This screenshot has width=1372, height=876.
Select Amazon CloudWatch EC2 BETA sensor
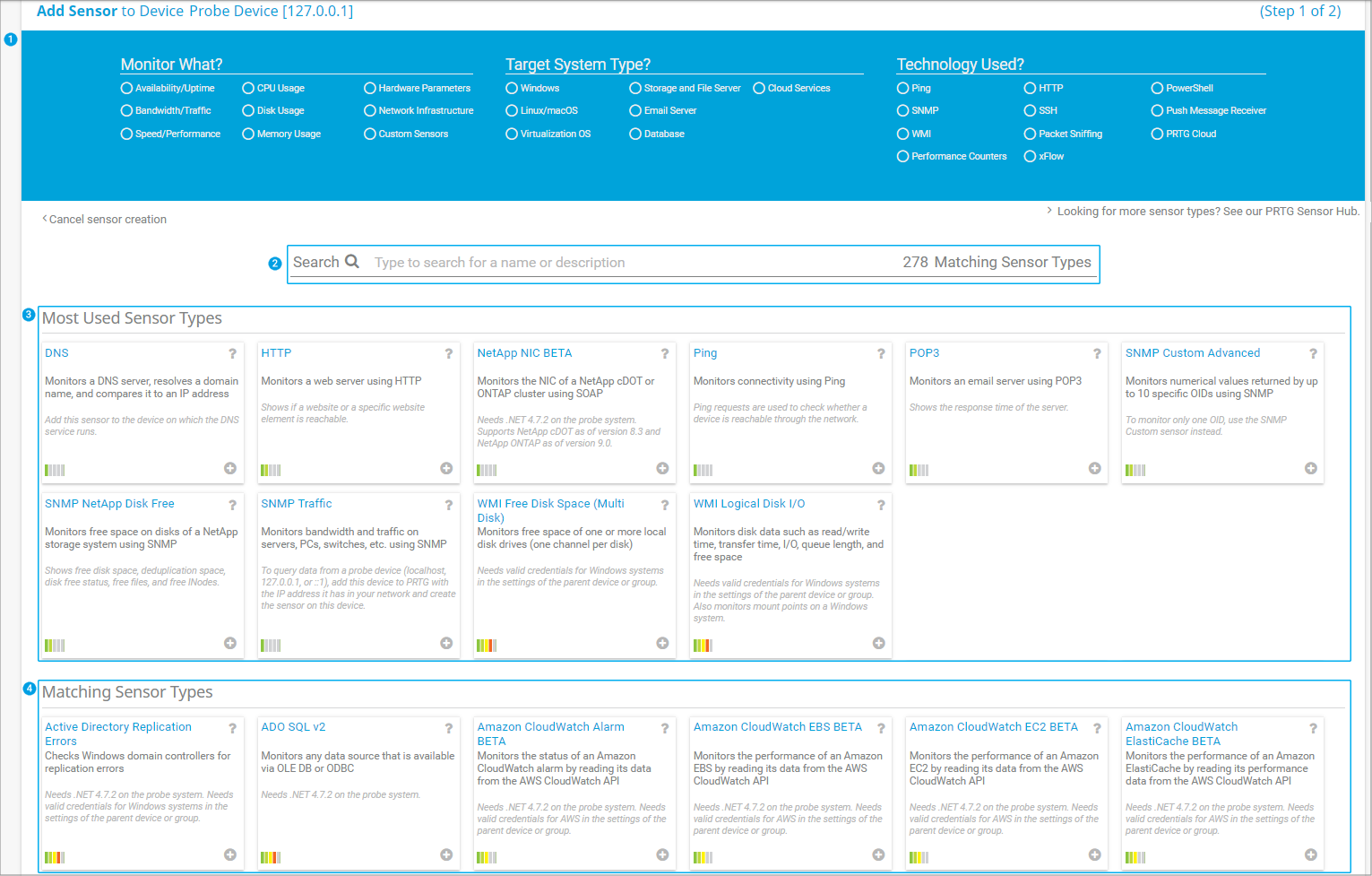point(993,727)
